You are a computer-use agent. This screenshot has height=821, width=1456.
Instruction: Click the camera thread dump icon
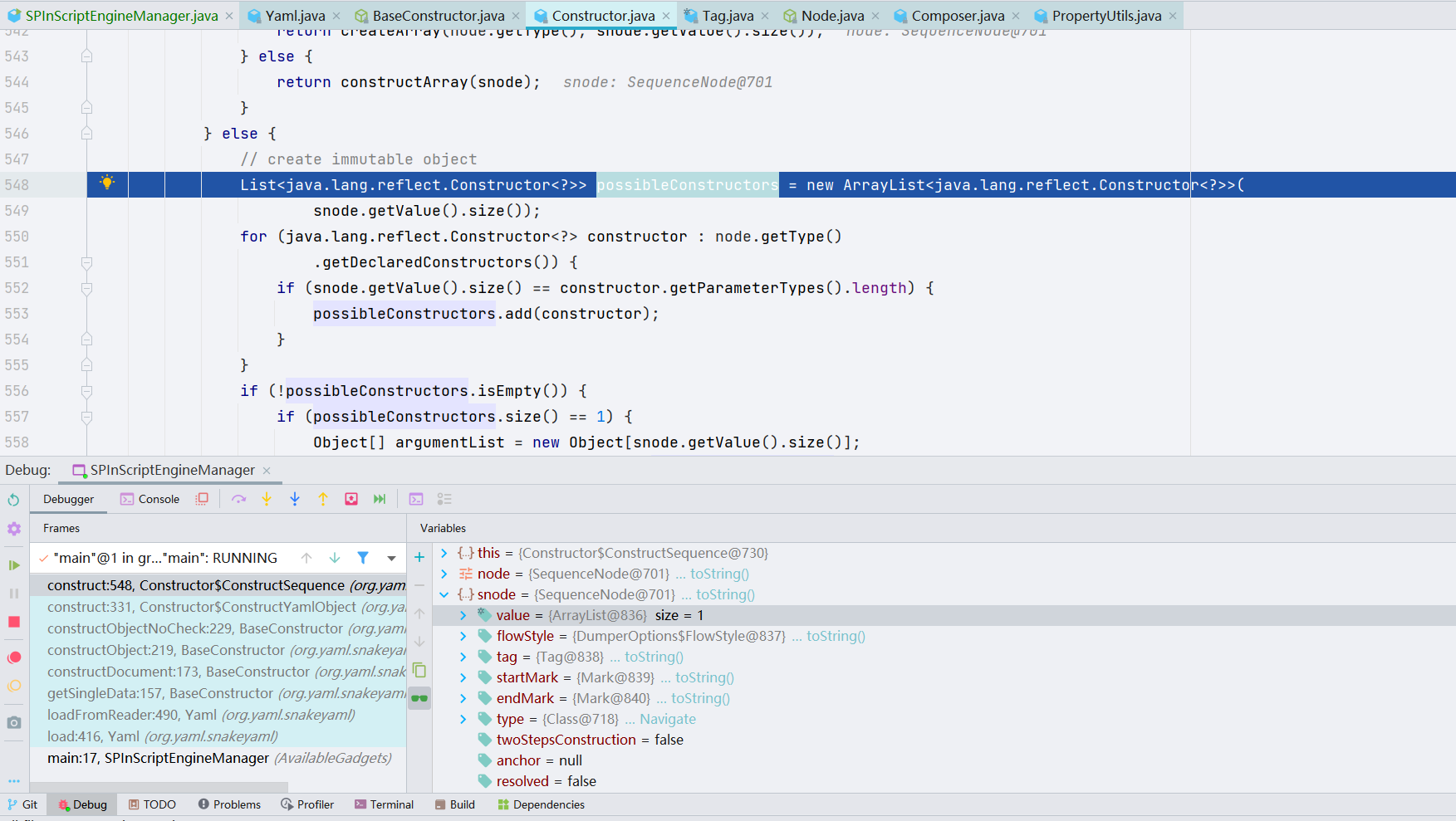pyautogui.click(x=14, y=723)
